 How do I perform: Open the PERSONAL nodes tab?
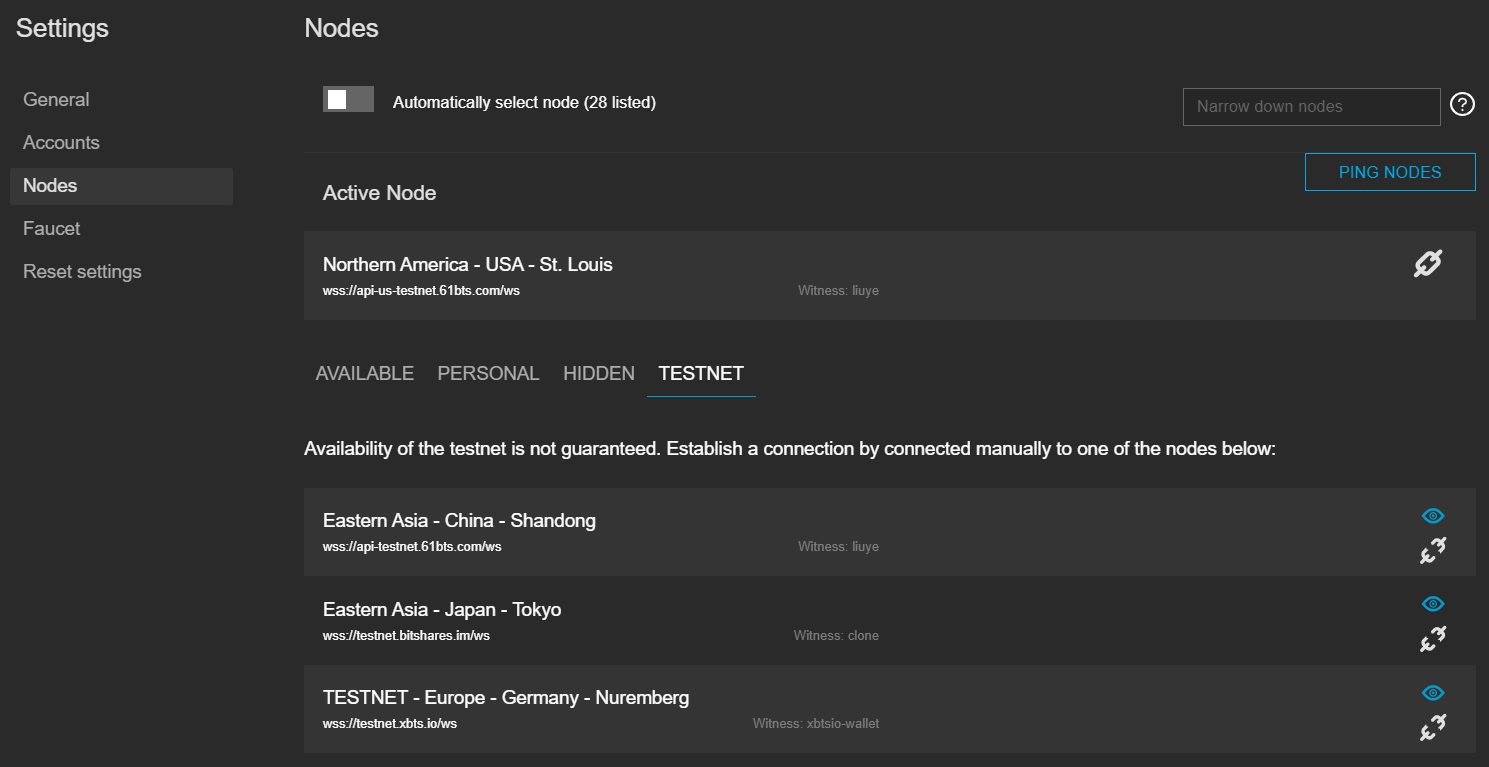point(488,374)
